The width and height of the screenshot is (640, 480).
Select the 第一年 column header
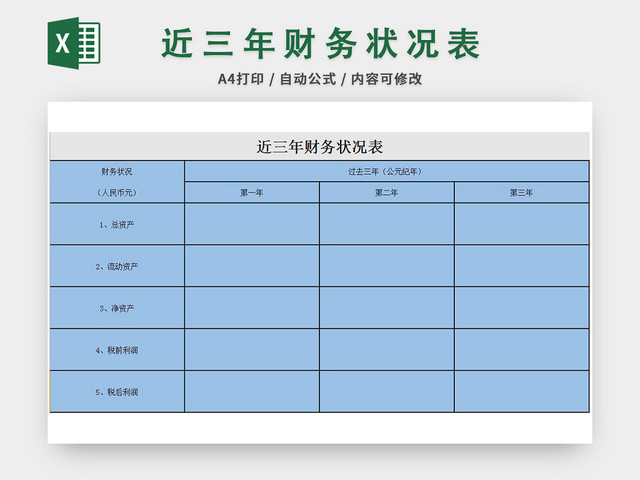coord(252,192)
